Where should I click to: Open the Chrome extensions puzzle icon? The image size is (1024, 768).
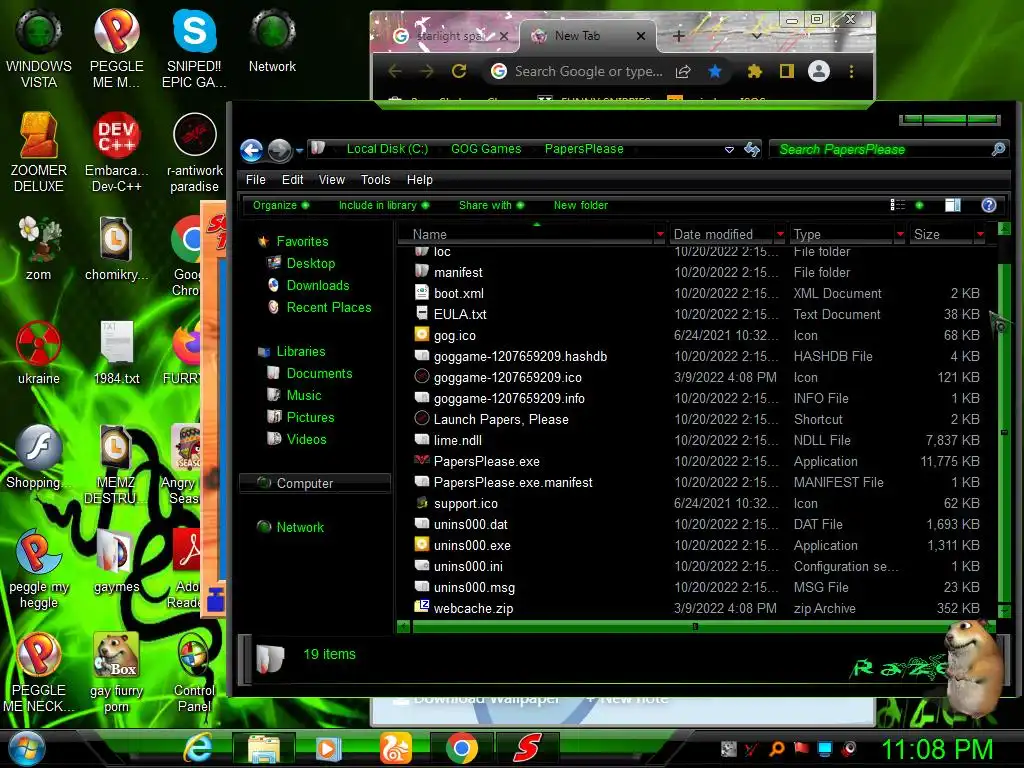754,71
